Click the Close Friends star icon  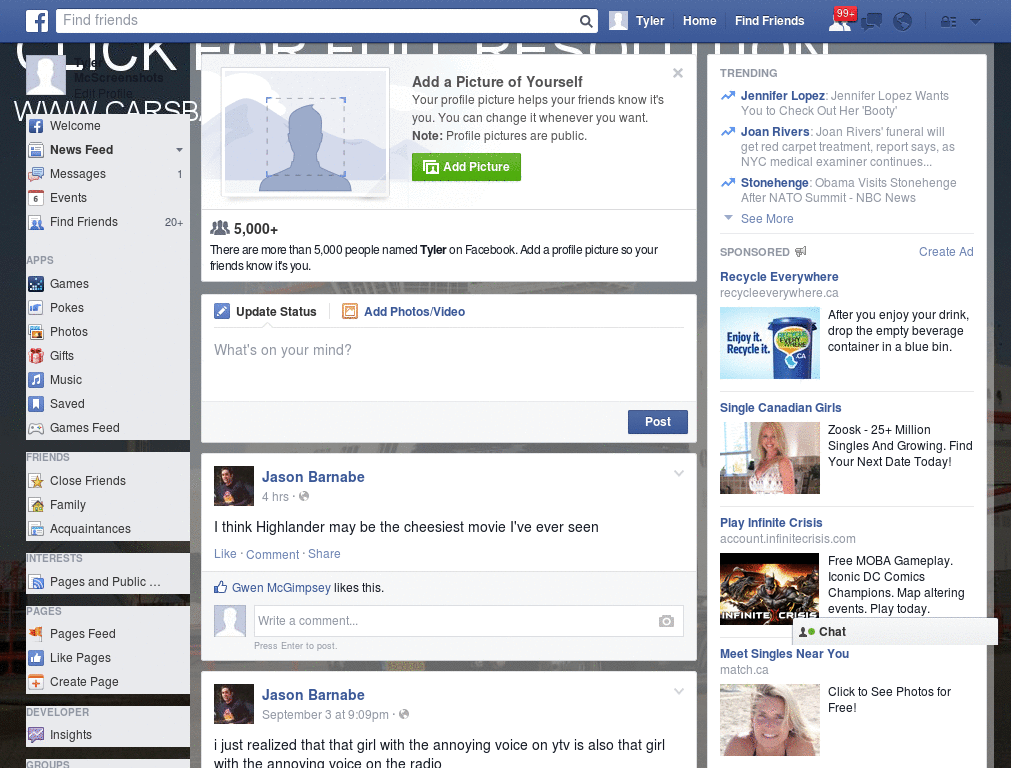point(36,481)
